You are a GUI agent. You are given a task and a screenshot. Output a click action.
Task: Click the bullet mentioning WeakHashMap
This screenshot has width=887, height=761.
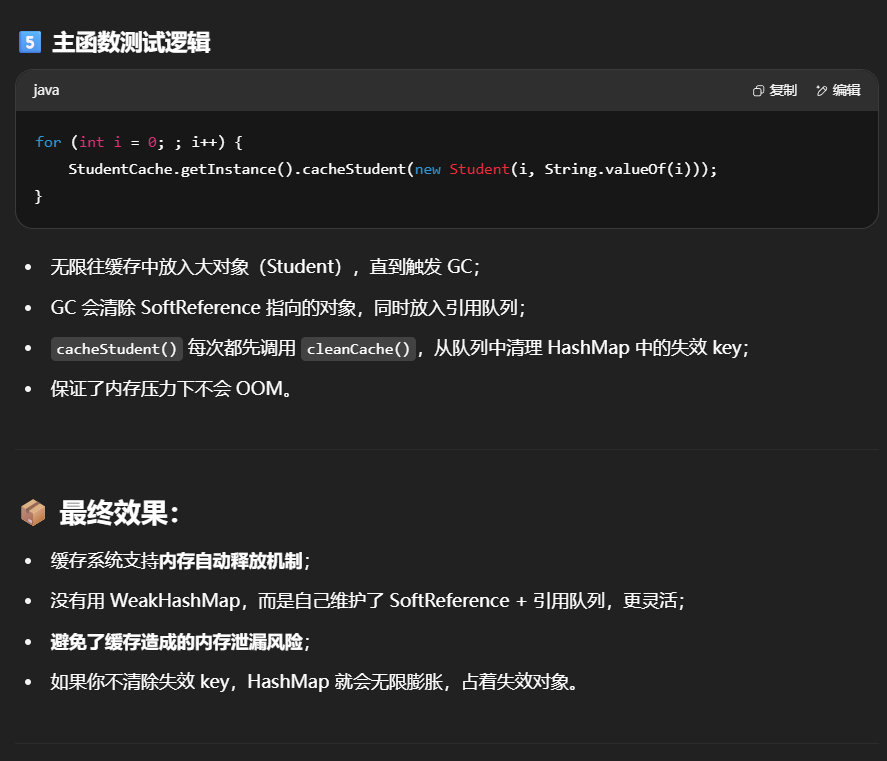pyautogui.click(x=367, y=601)
